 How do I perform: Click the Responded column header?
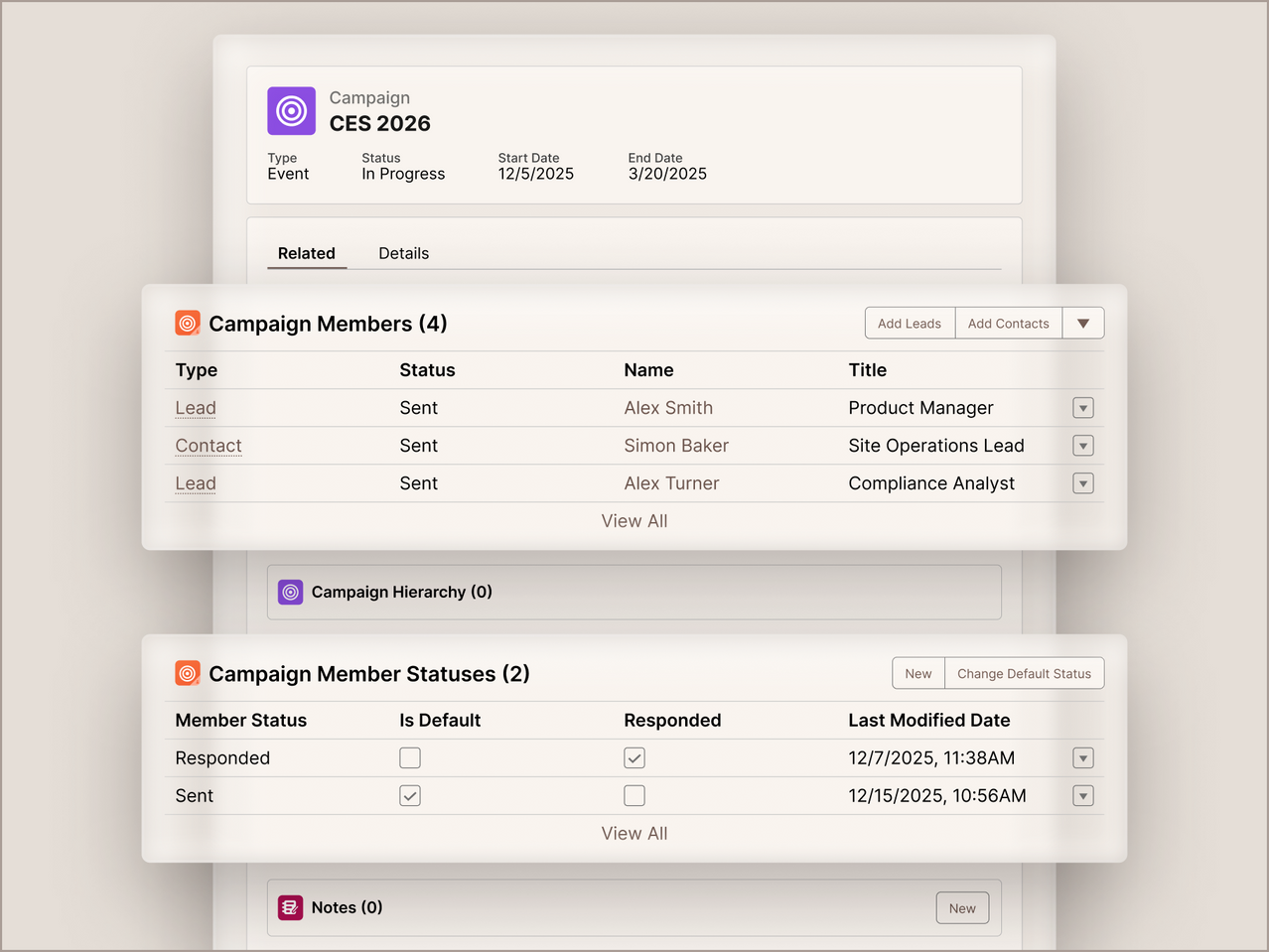click(x=672, y=721)
